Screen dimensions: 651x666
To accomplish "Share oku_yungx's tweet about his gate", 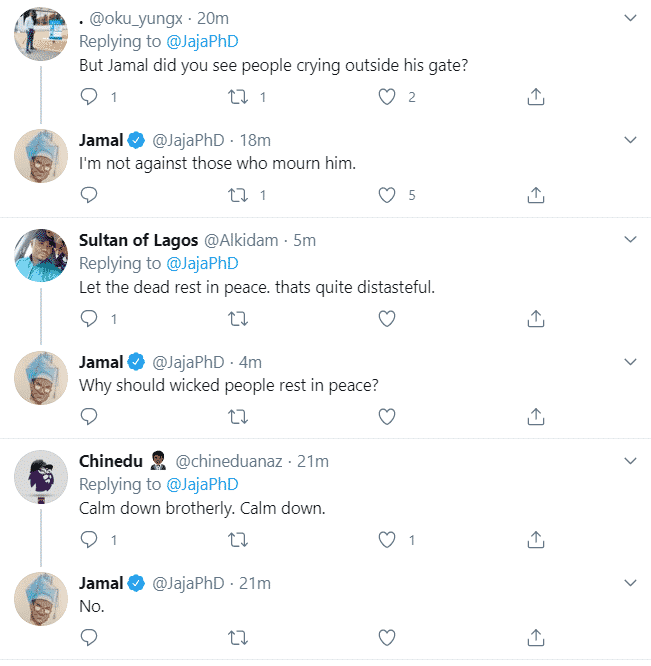I will click(536, 97).
